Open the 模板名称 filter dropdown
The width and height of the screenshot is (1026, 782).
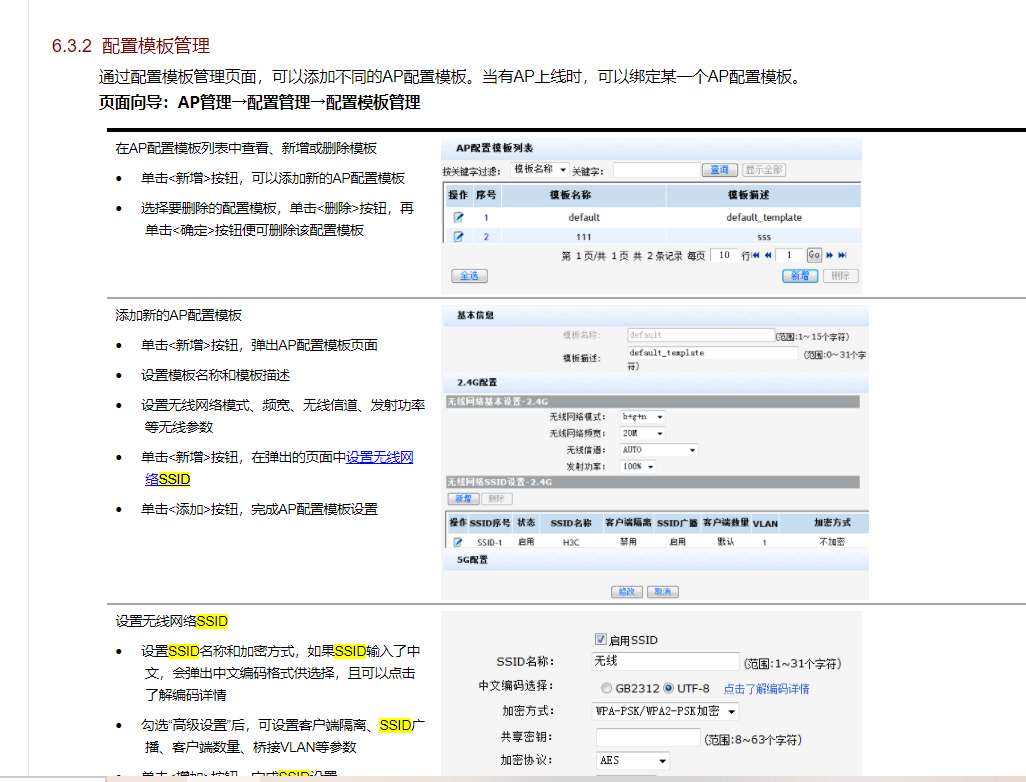[x=539, y=169]
